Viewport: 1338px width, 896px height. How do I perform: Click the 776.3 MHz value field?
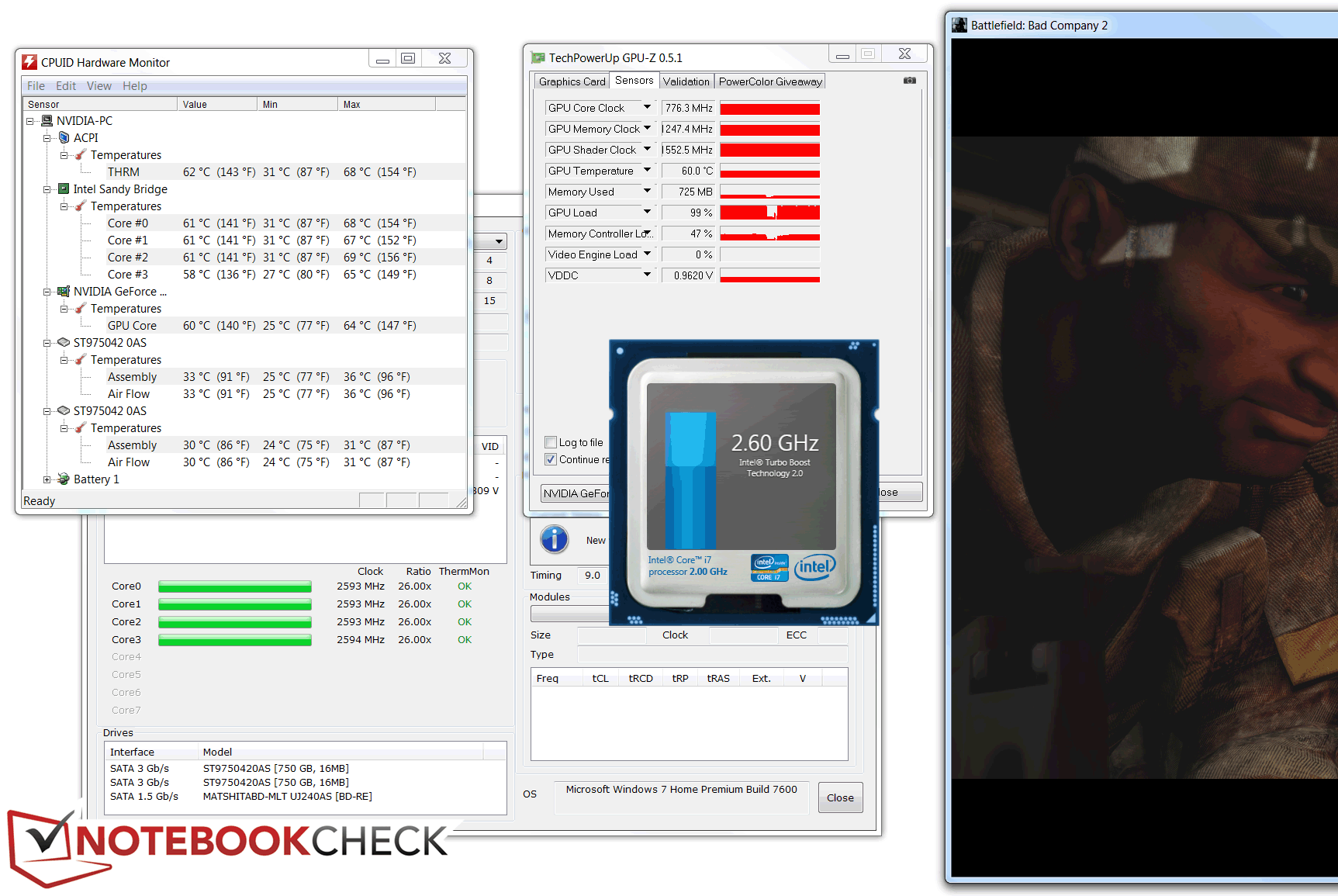(688, 108)
